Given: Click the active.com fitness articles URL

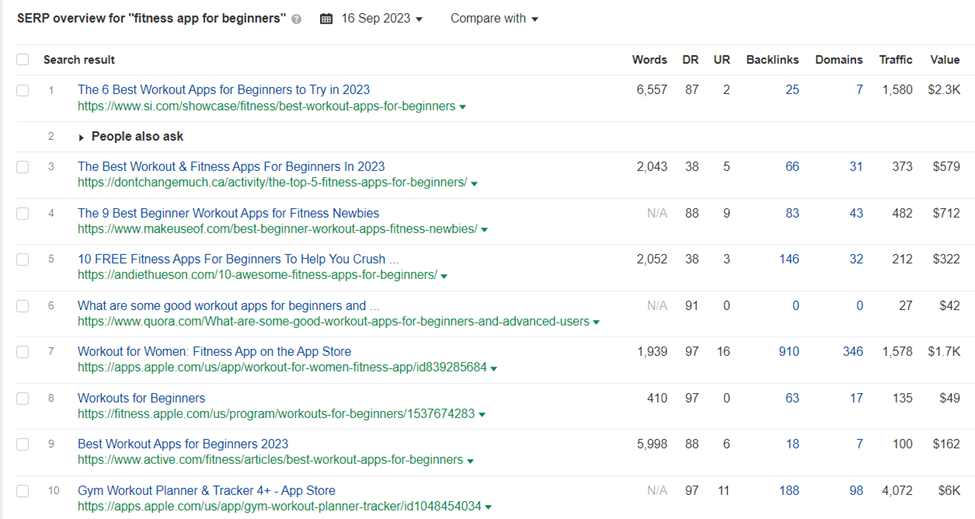Looking at the screenshot, I should tap(270, 461).
